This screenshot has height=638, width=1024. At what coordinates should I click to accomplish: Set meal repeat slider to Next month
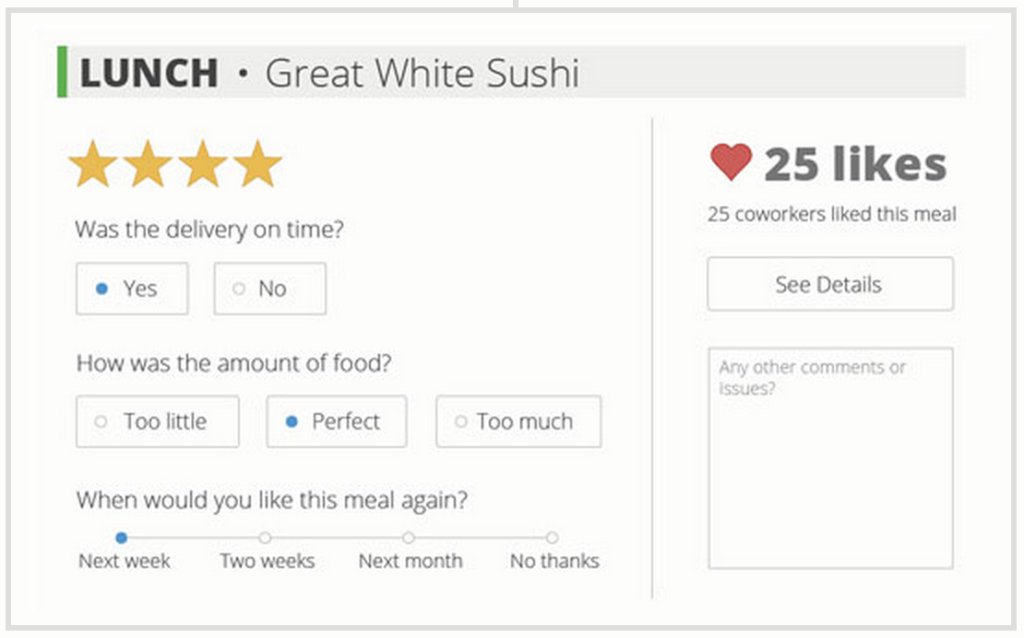pyautogui.click(x=409, y=538)
